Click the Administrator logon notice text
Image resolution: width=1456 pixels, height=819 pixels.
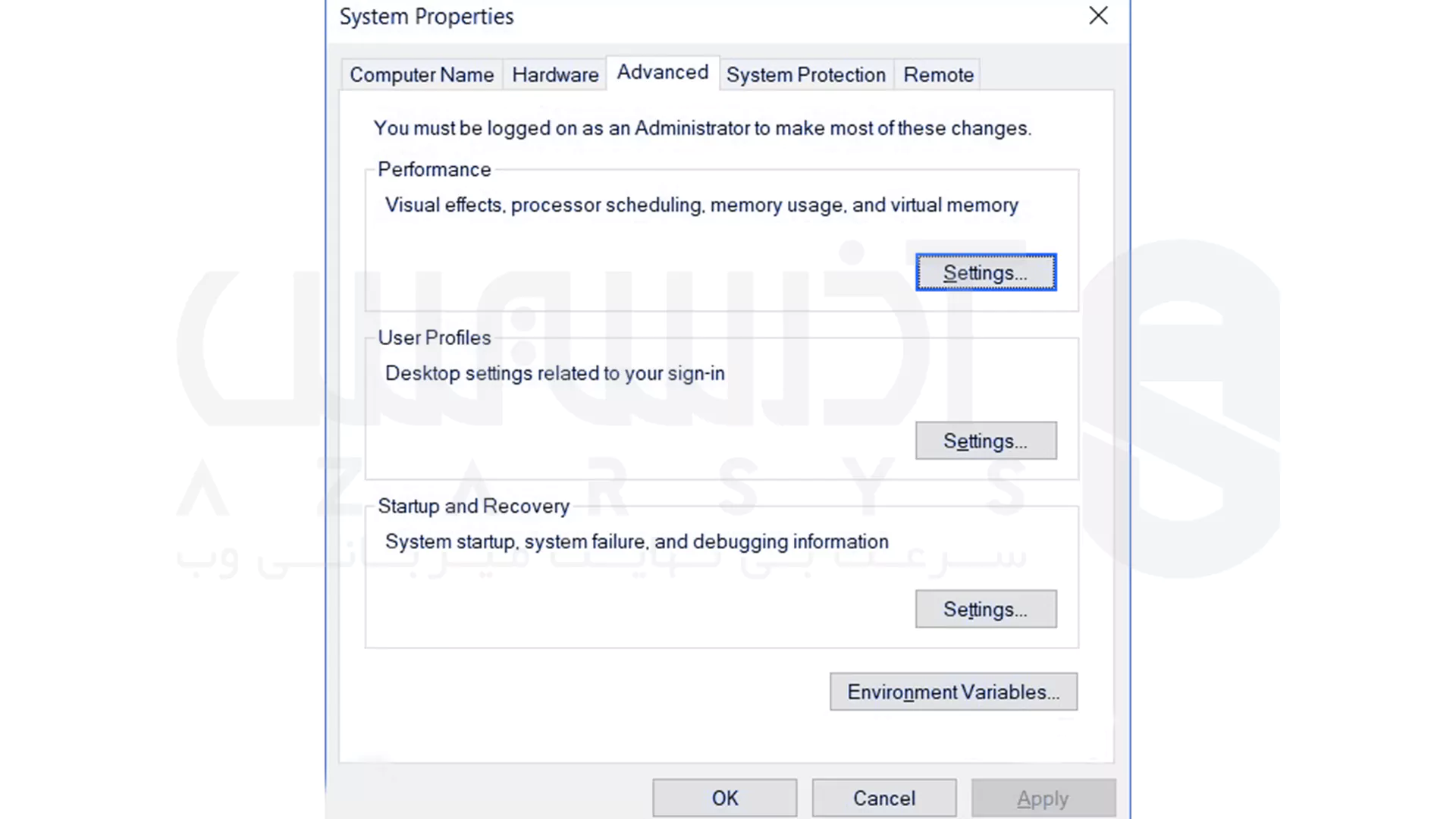point(702,128)
